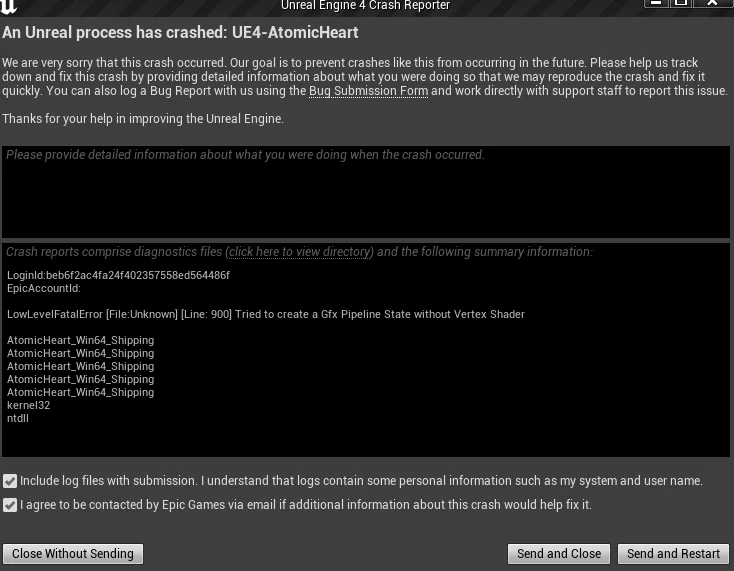734x571 pixels.
Task: Open the click here to view directory link
Action: pos(300,252)
